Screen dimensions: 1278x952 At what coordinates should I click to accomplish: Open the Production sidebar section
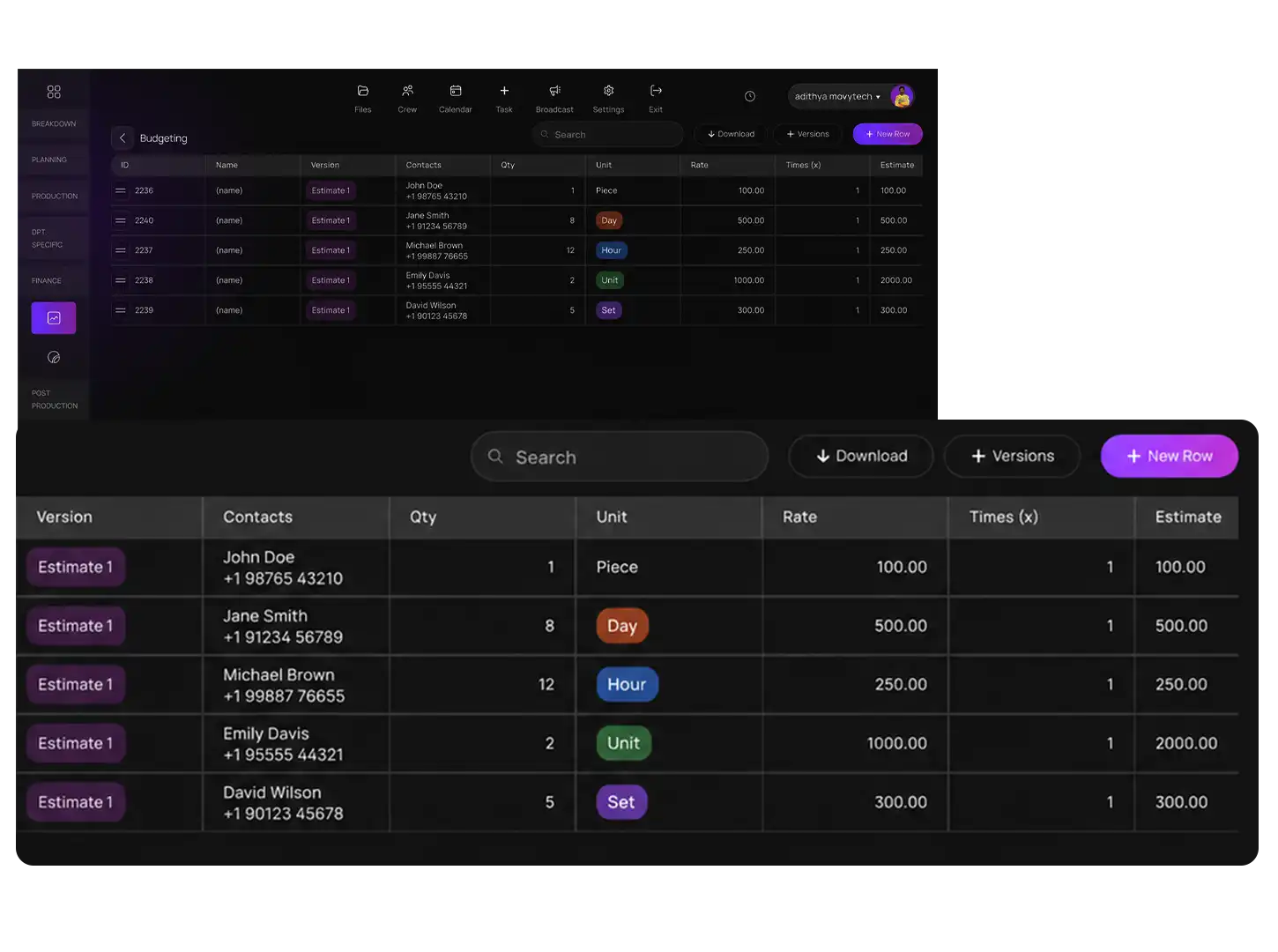55,196
